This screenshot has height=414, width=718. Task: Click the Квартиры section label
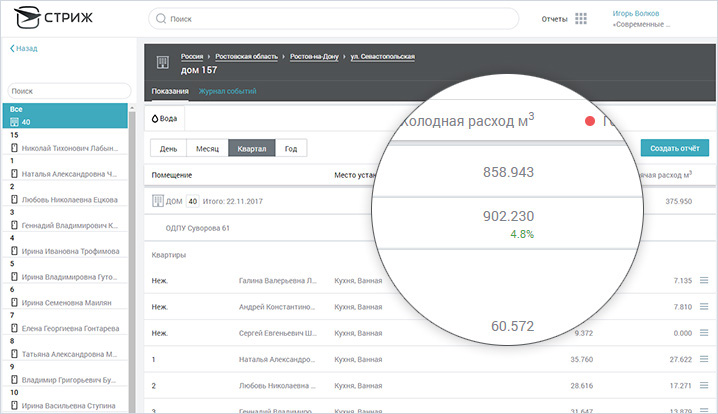pyautogui.click(x=169, y=255)
